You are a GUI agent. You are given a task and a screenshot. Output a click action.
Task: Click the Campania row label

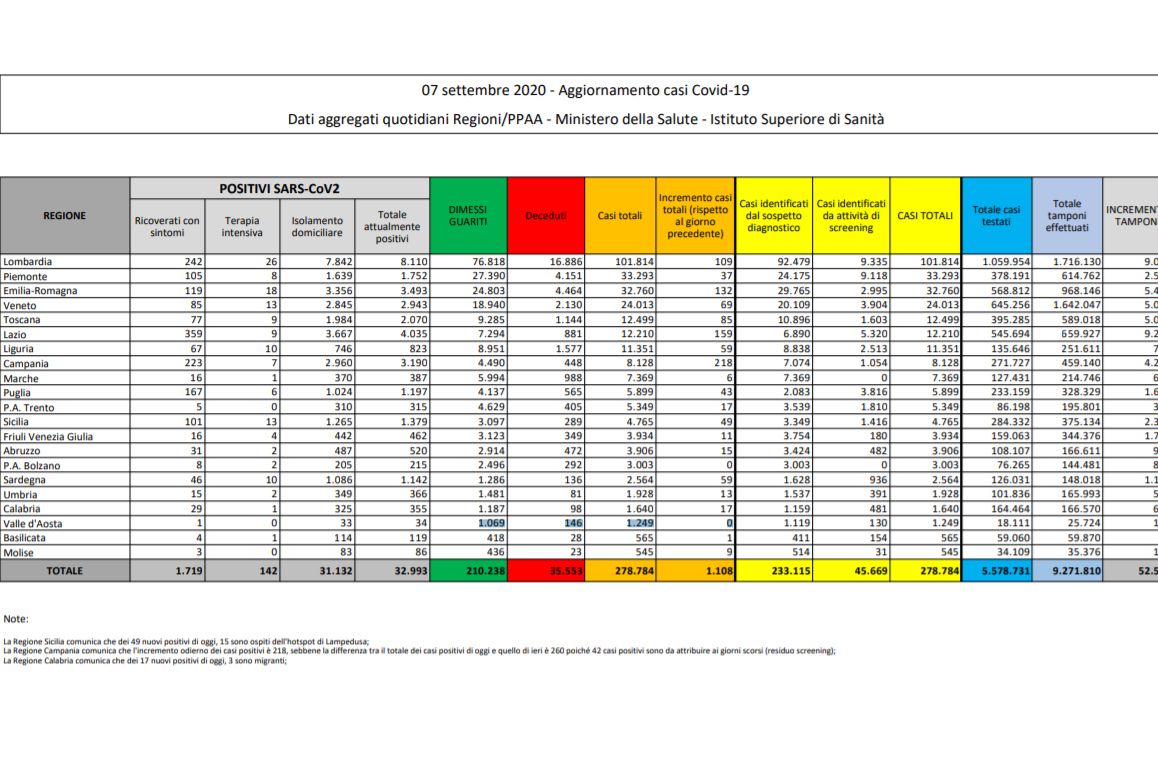pos(26,363)
